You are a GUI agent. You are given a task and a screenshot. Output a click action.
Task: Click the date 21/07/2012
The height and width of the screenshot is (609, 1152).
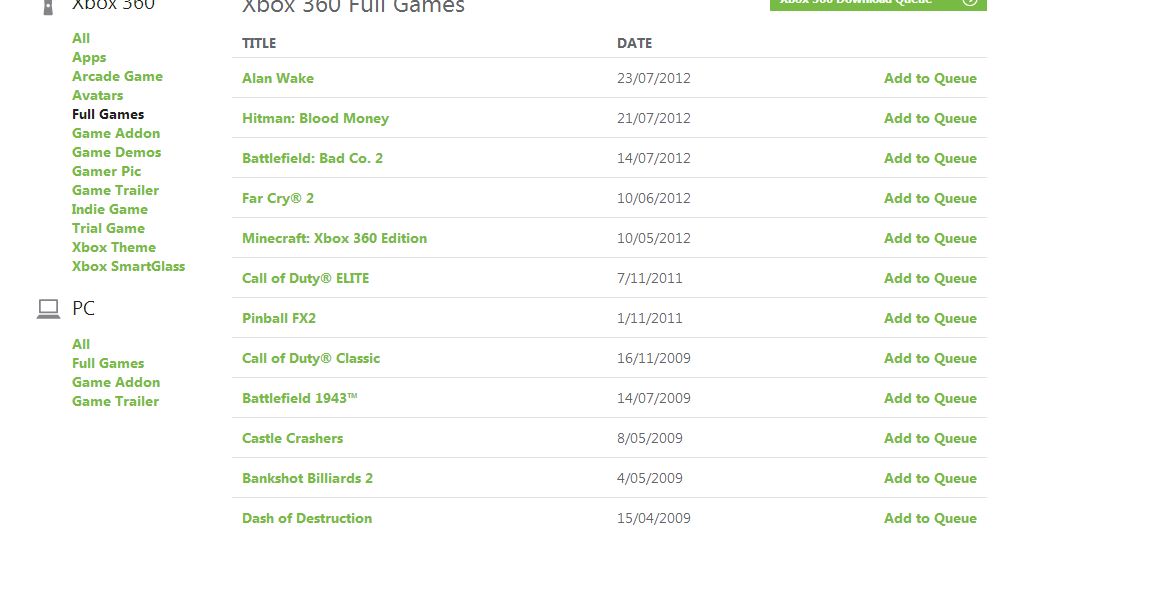pyautogui.click(x=654, y=118)
